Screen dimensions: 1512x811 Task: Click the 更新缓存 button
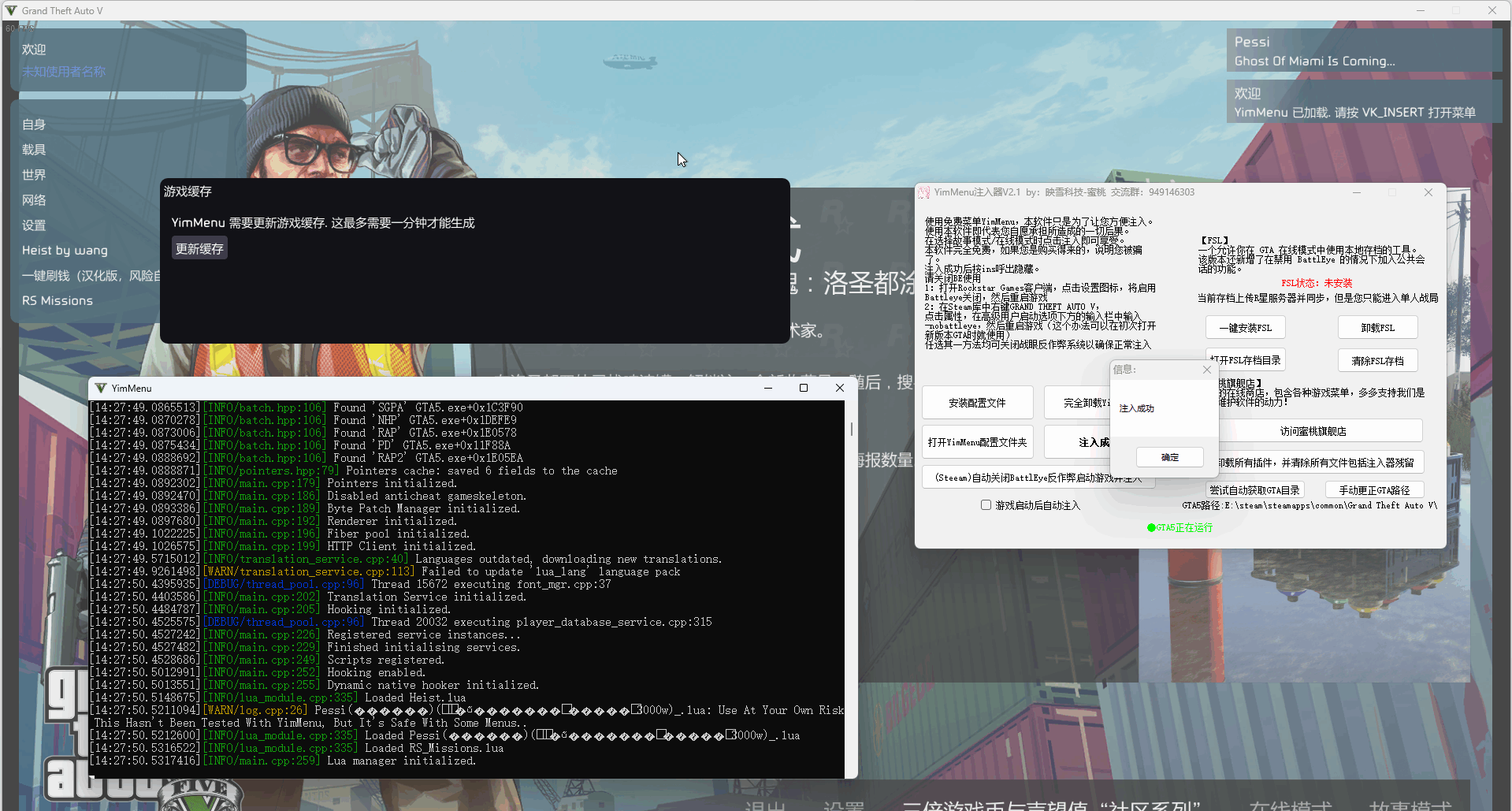coord(199,249)
